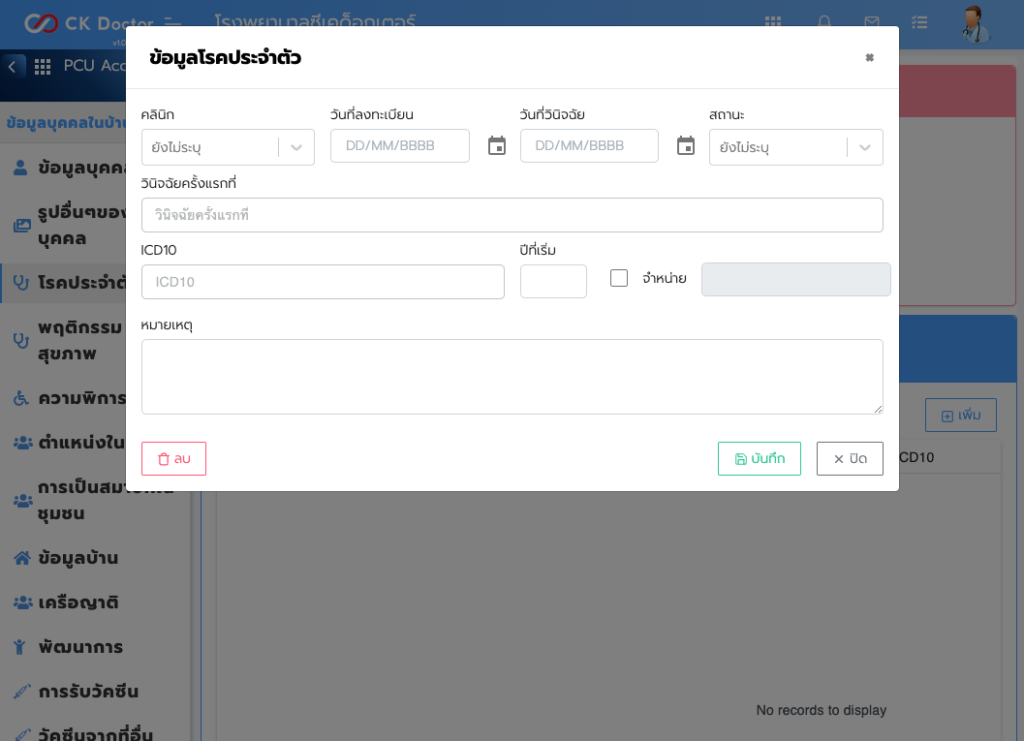1024x741 pixels.
Task: Open the task list icon in header
Action: point(919,22)
